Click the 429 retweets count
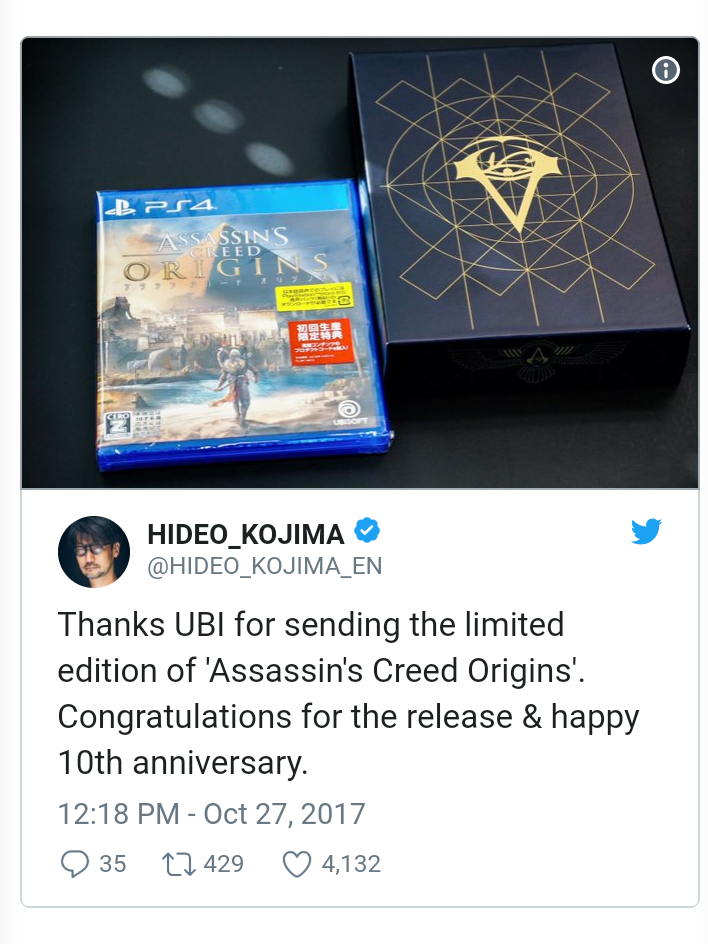The image size is (708, 944). tap(223, 864)
